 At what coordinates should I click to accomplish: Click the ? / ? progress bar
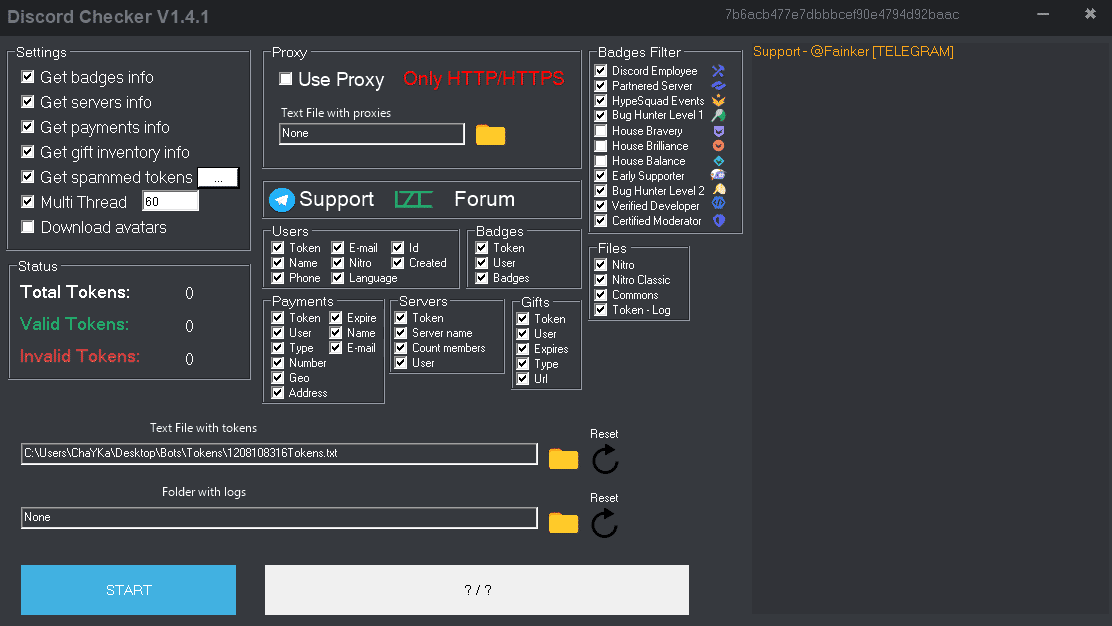477,590
